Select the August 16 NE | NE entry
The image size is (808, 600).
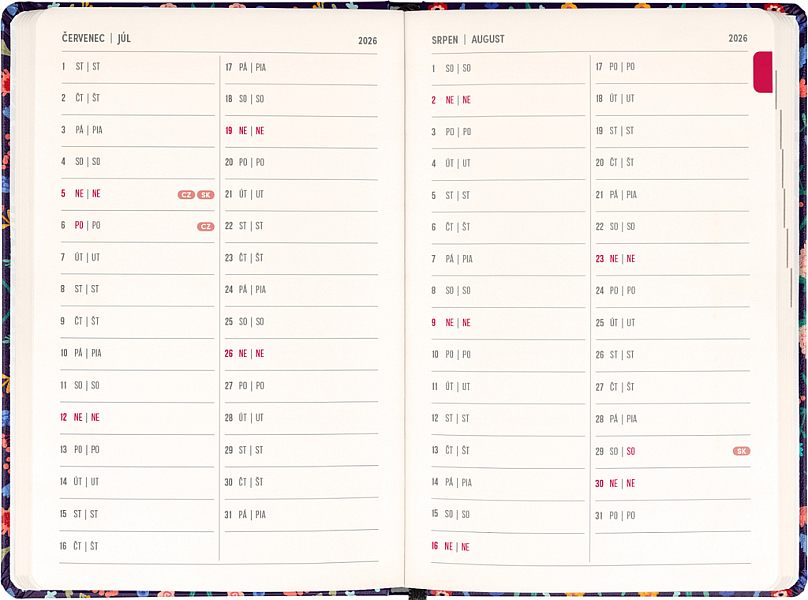tap(451, 547)
